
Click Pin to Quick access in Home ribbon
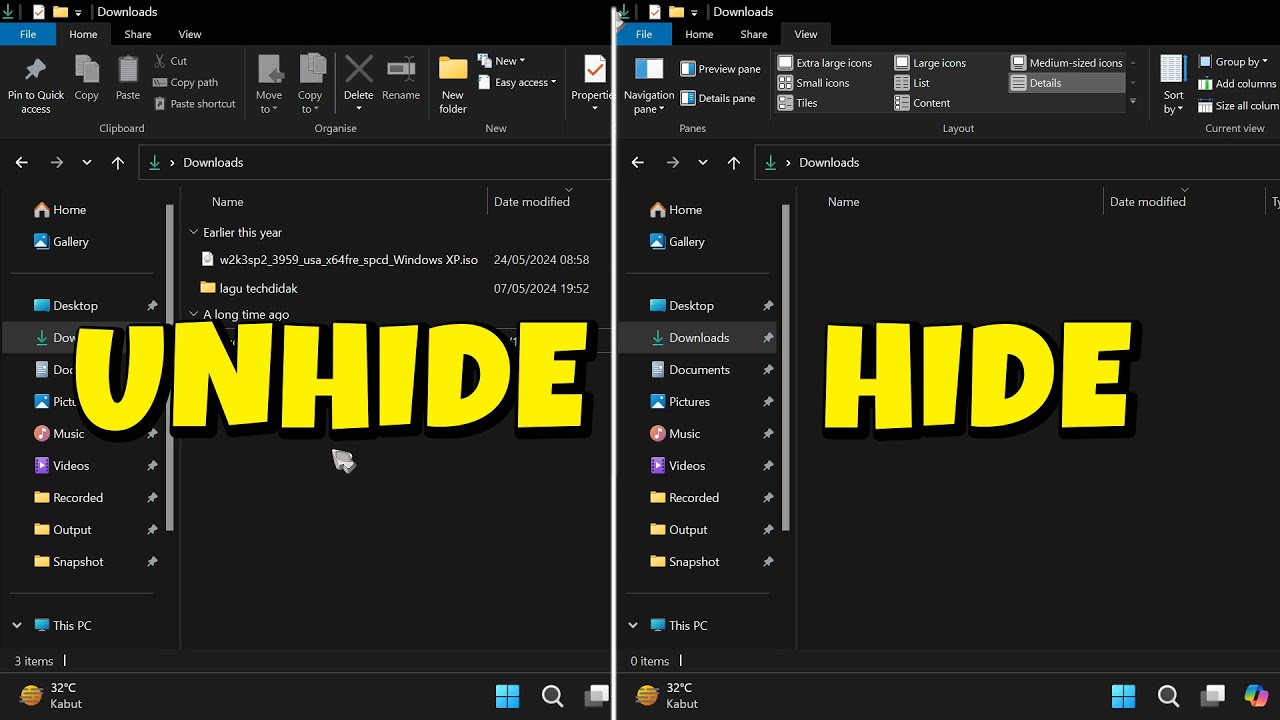pos(36,85)
